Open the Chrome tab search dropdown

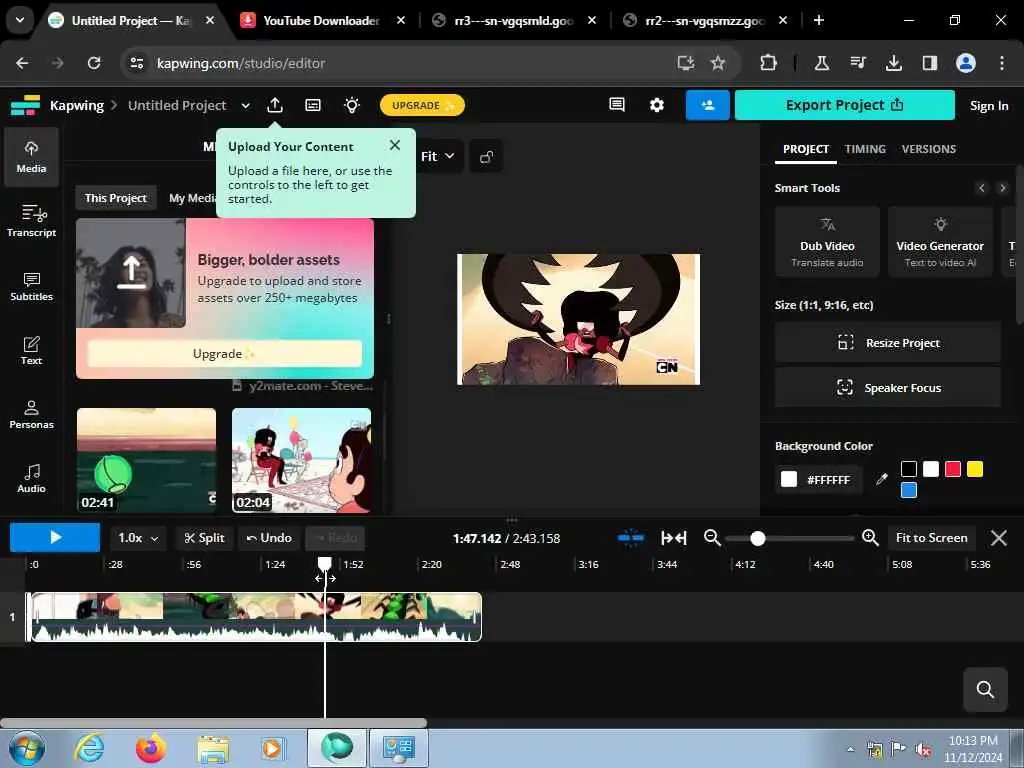tap(20, 20)
